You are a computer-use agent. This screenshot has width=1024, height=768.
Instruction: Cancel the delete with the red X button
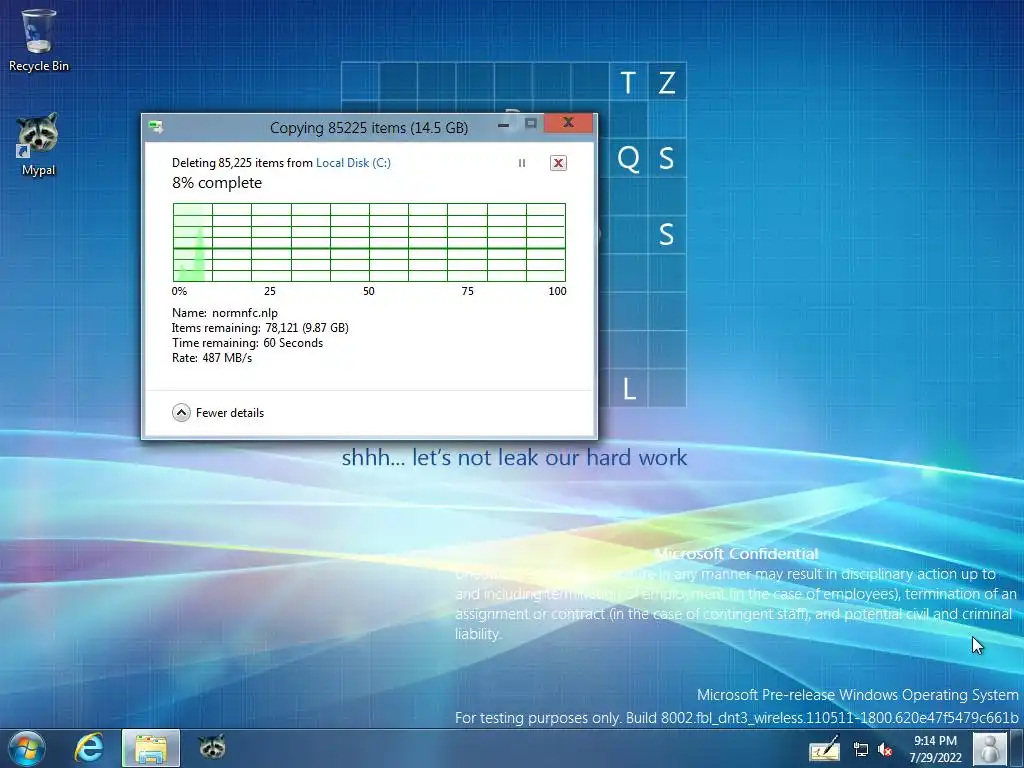pos(558,163)
